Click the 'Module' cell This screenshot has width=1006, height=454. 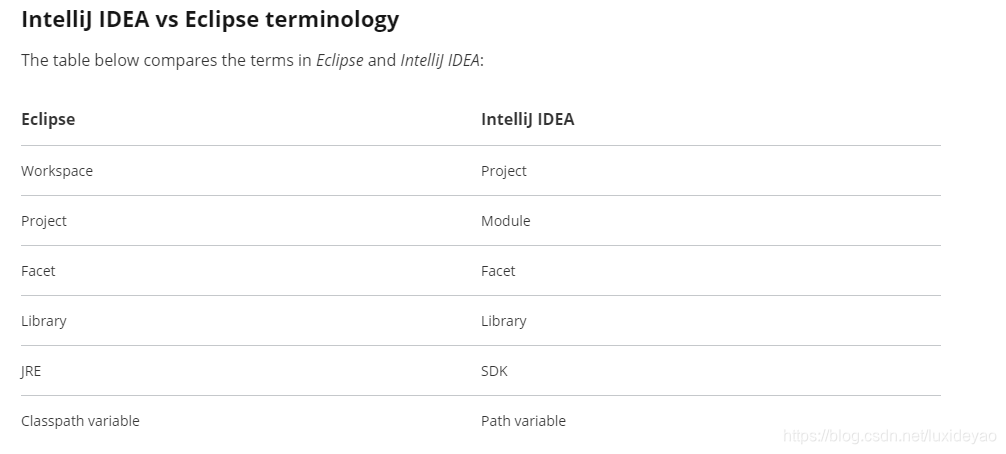505,221
